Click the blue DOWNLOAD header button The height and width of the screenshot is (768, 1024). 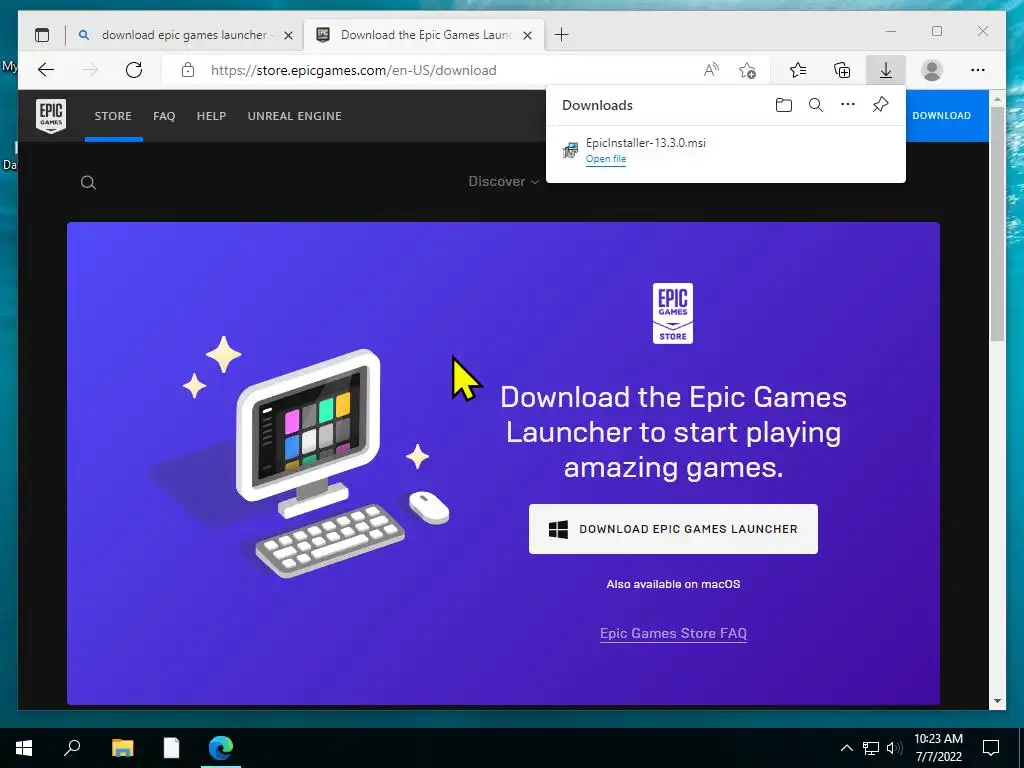[x=941, y=116]
